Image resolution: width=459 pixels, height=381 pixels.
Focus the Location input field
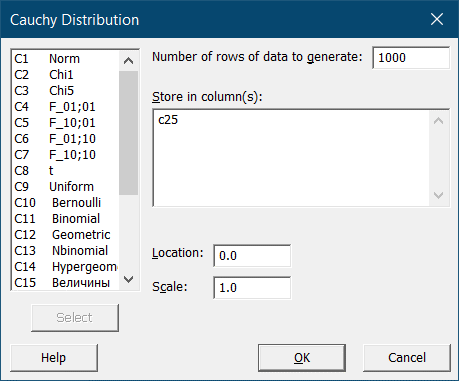coord(252,256)
